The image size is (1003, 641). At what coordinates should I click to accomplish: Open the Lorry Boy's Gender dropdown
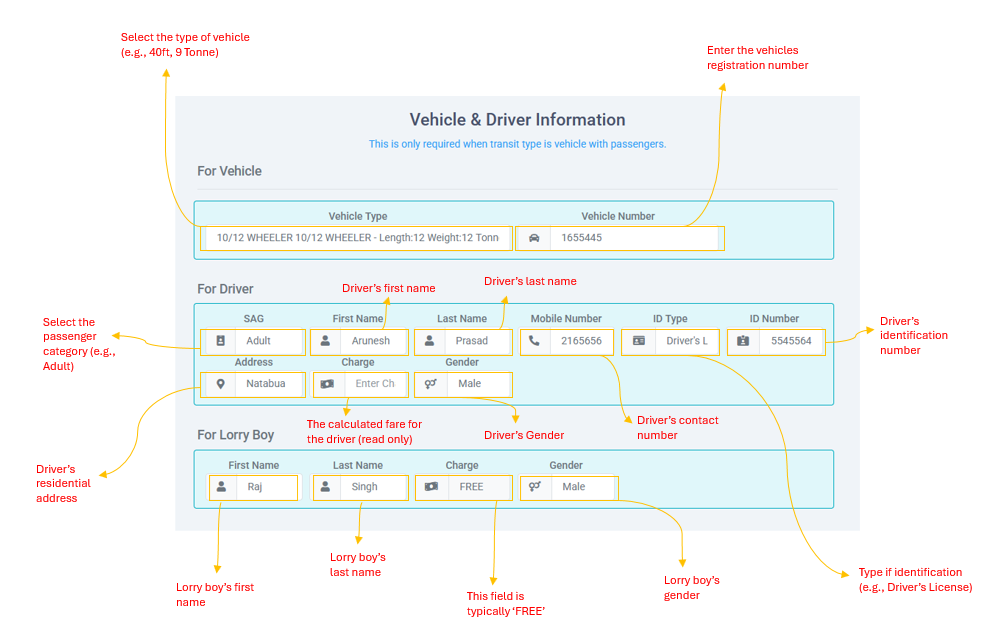(580, 487)
